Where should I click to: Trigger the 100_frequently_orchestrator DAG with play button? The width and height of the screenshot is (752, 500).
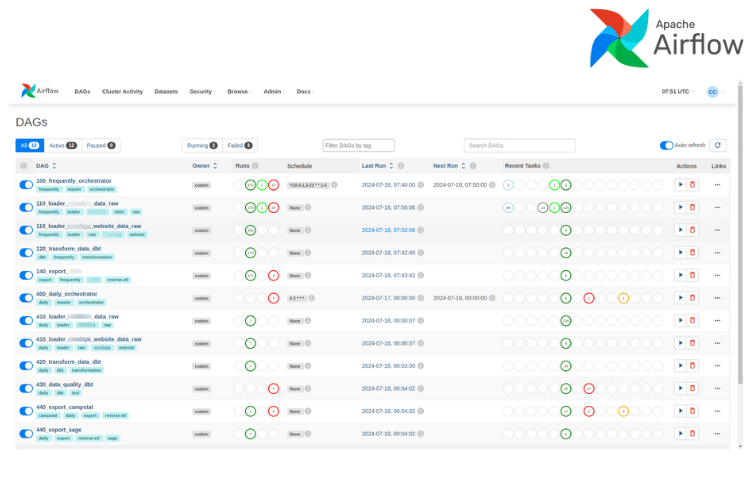[x=680, y=185]
